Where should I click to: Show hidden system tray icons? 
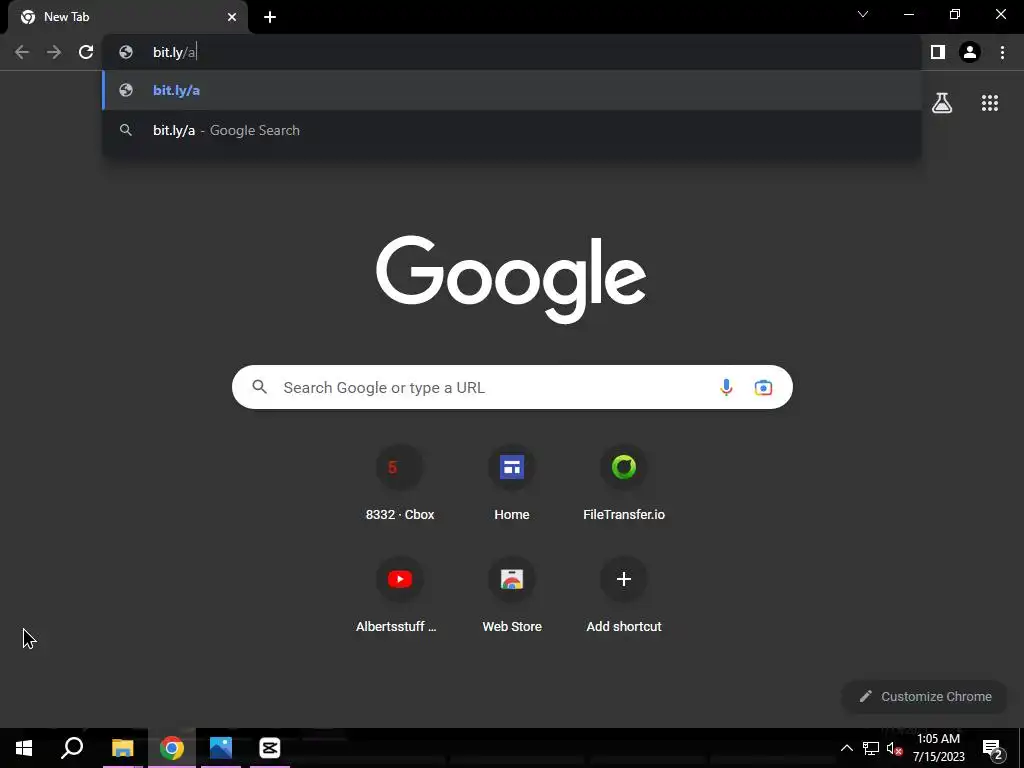(846, 748)
